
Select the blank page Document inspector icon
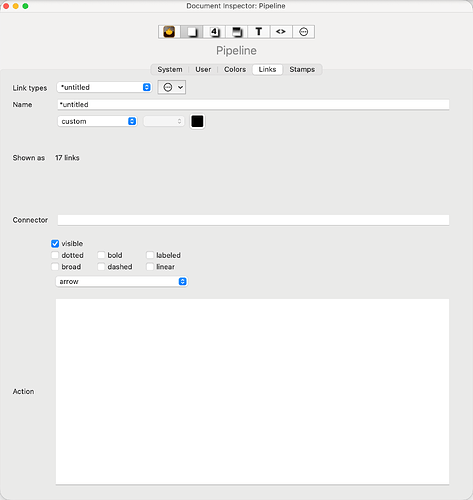coord(192,32)
